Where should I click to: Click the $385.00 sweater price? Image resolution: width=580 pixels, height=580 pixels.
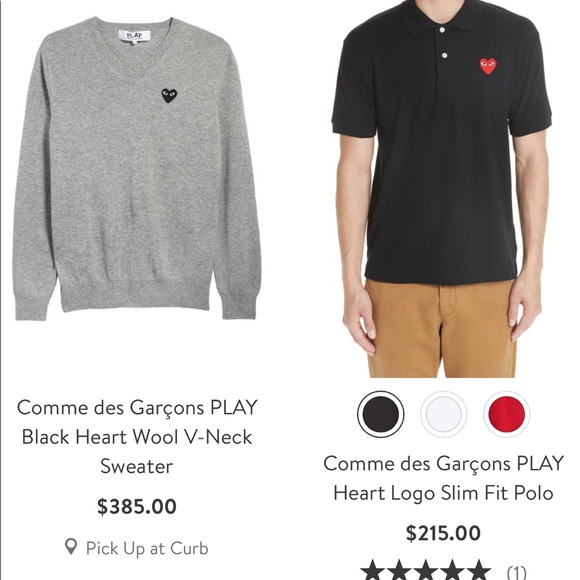tap(137, 506)
